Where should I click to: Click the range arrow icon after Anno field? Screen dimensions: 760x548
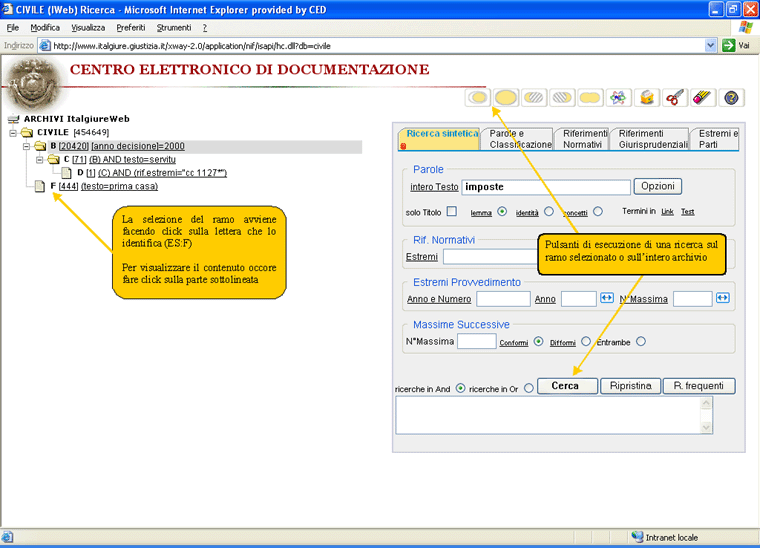[x=607, y=297]
